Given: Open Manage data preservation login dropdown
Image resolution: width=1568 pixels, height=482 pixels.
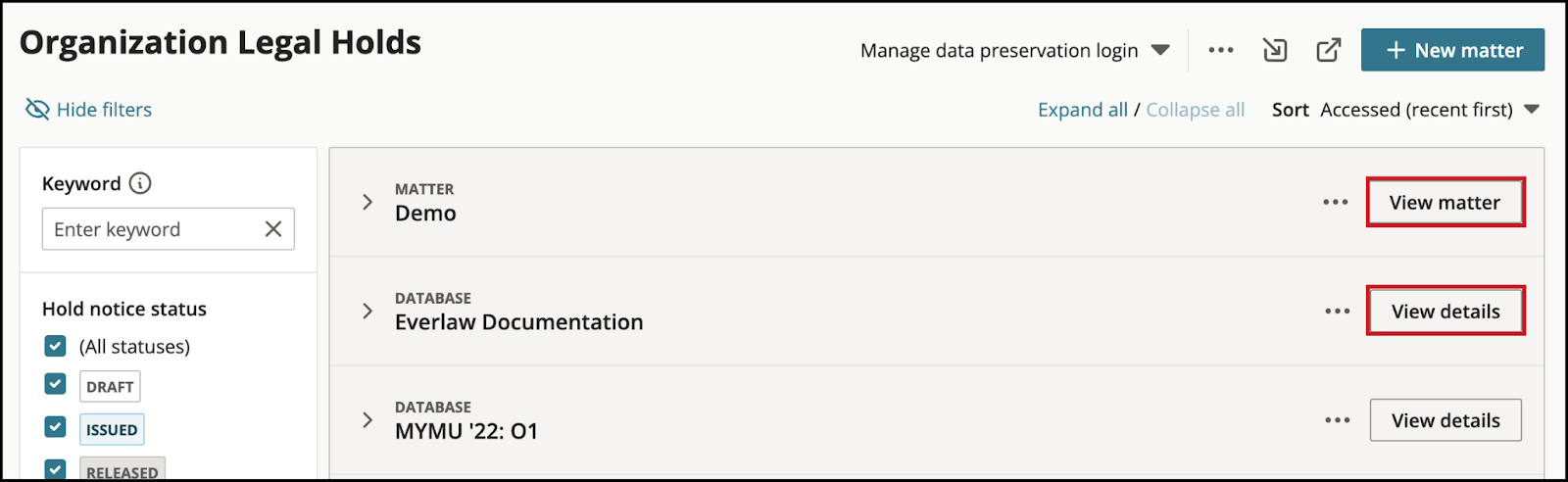Looking at the screenshot, I should (1015, 50).
